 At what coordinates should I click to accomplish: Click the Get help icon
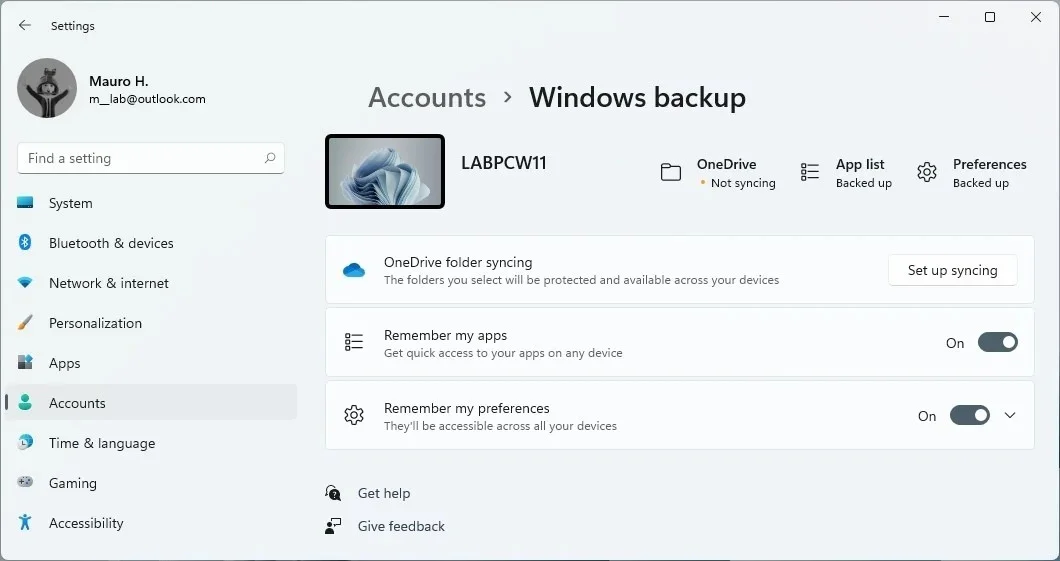pos(333,493)
